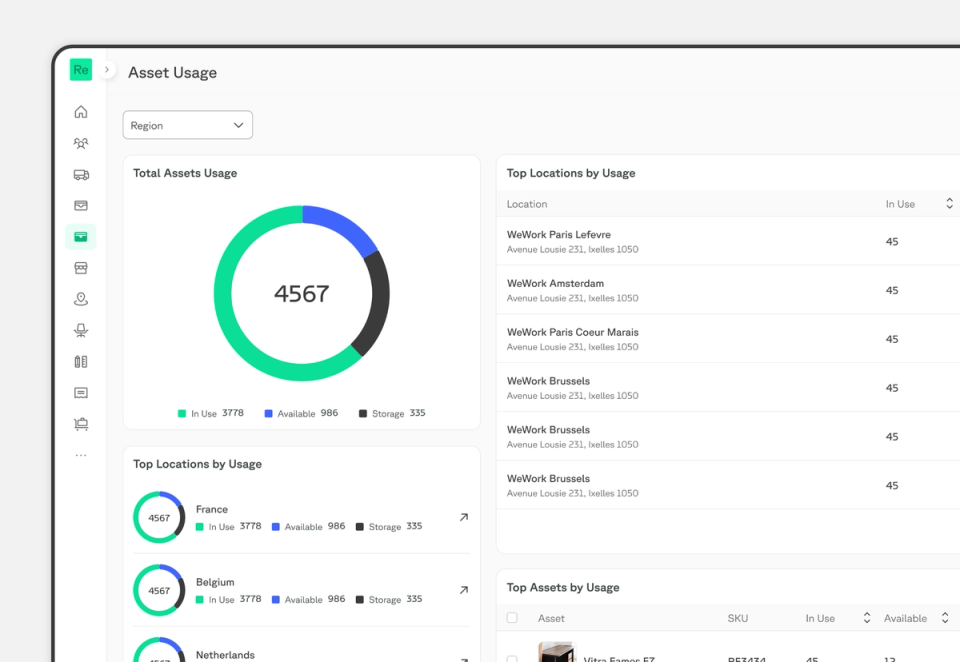Screen dimensions: 960x662
Task: Open the storefront sidebar icon
Action: pyautogui.click(x=81, y=268)
